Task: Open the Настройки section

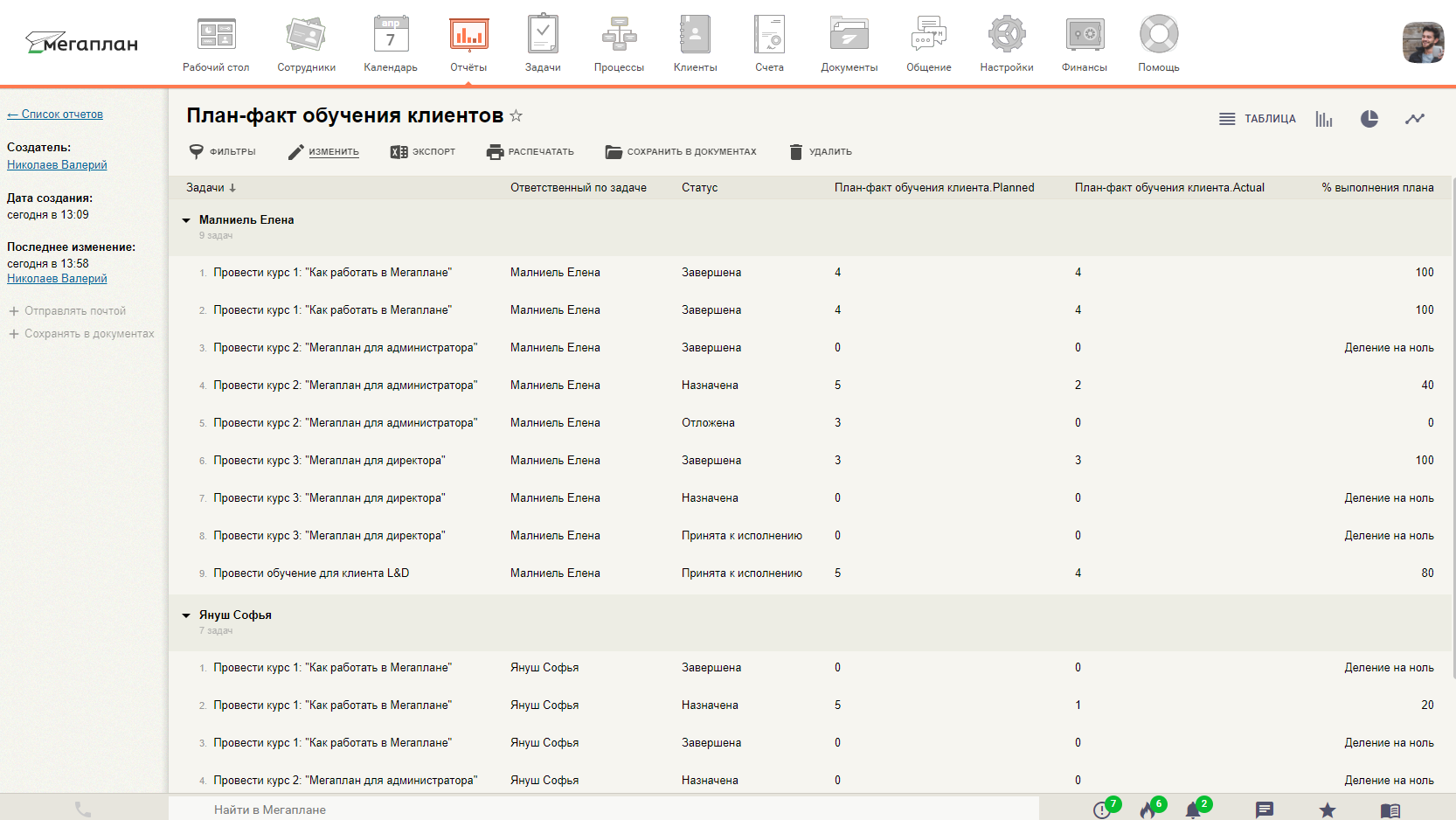Action: coord(1006,44)
